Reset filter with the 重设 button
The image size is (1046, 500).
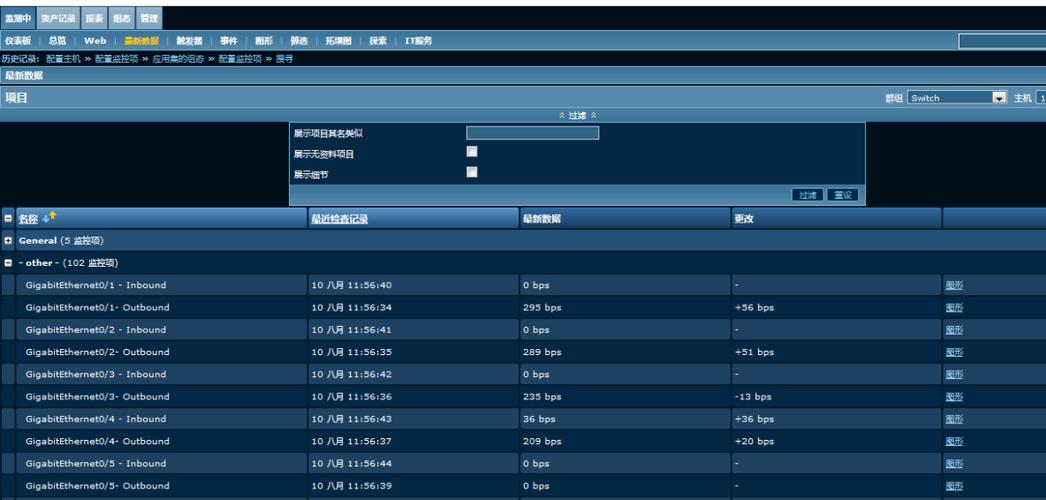pyautogui.click(x=843, y=195)
